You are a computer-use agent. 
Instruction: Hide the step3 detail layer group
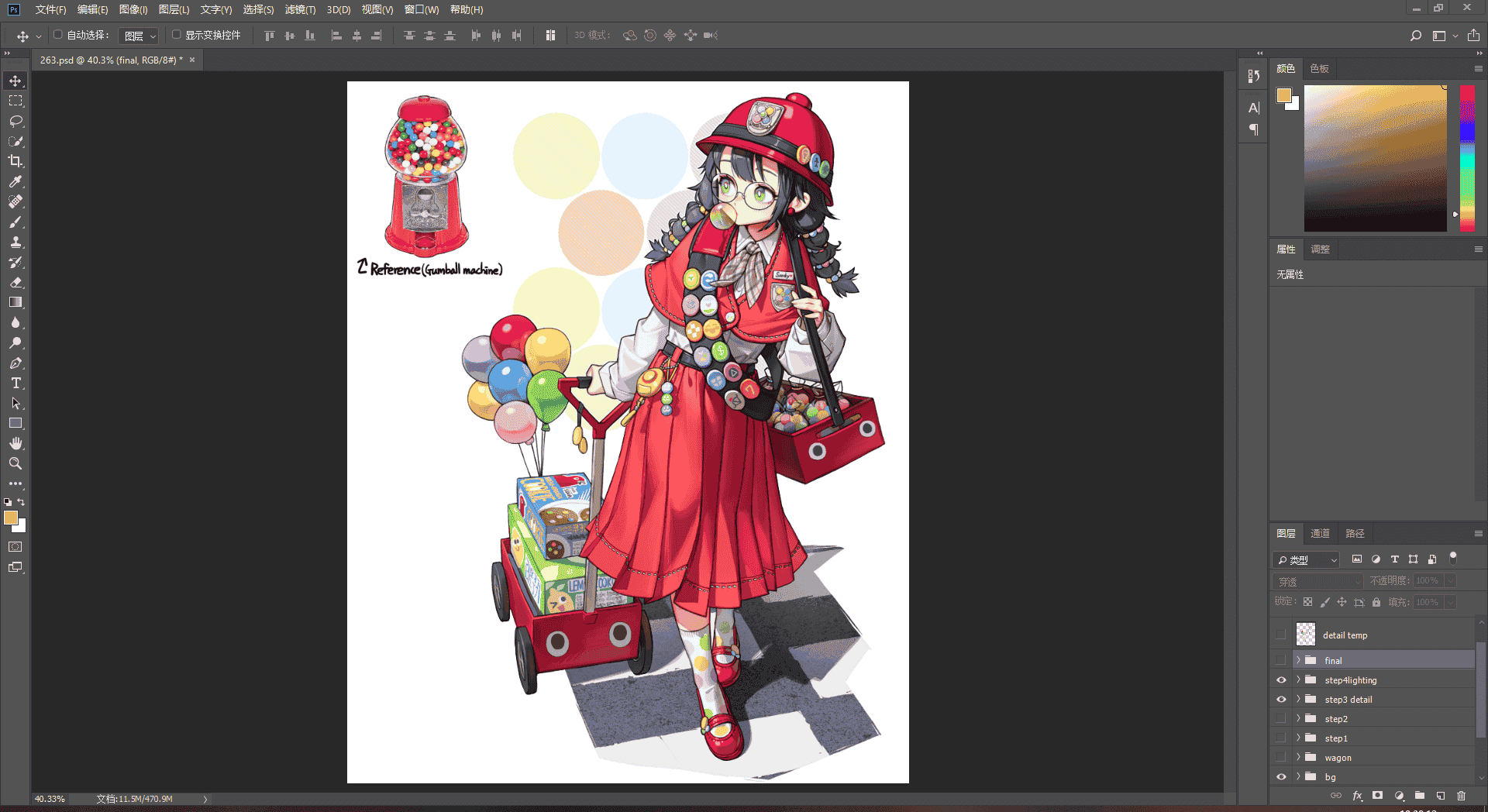1281,700
